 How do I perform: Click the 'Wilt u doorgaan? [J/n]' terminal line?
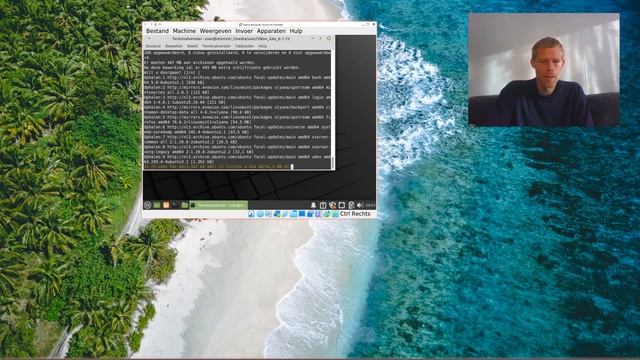pos(172,72)
